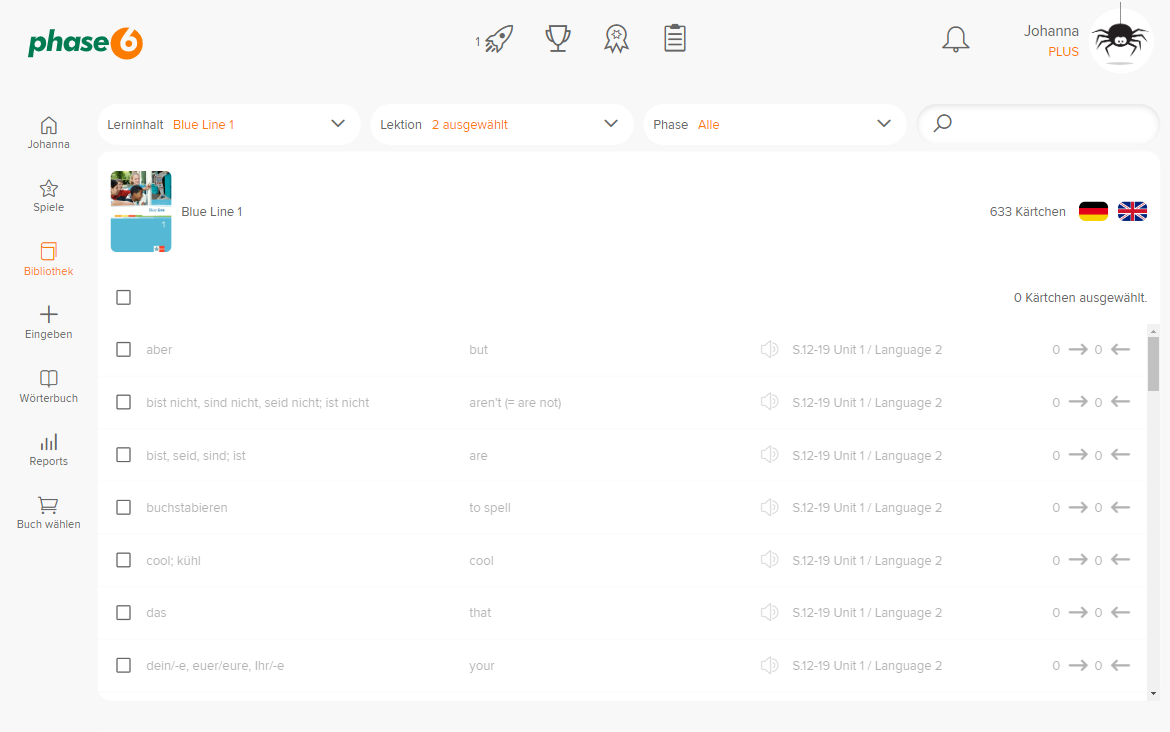Screen dimensions: 1170x732
Task: Click the rocket icon in top bar
Action: click(498, 40)
